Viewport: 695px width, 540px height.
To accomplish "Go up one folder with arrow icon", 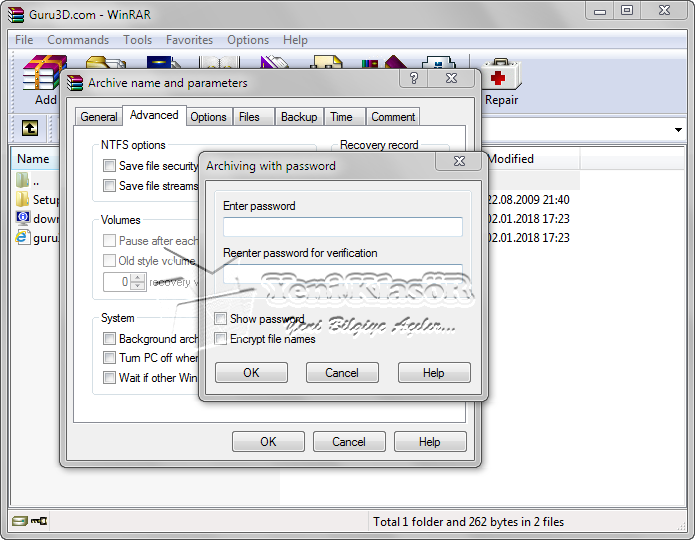I will [x=30, y=128].
